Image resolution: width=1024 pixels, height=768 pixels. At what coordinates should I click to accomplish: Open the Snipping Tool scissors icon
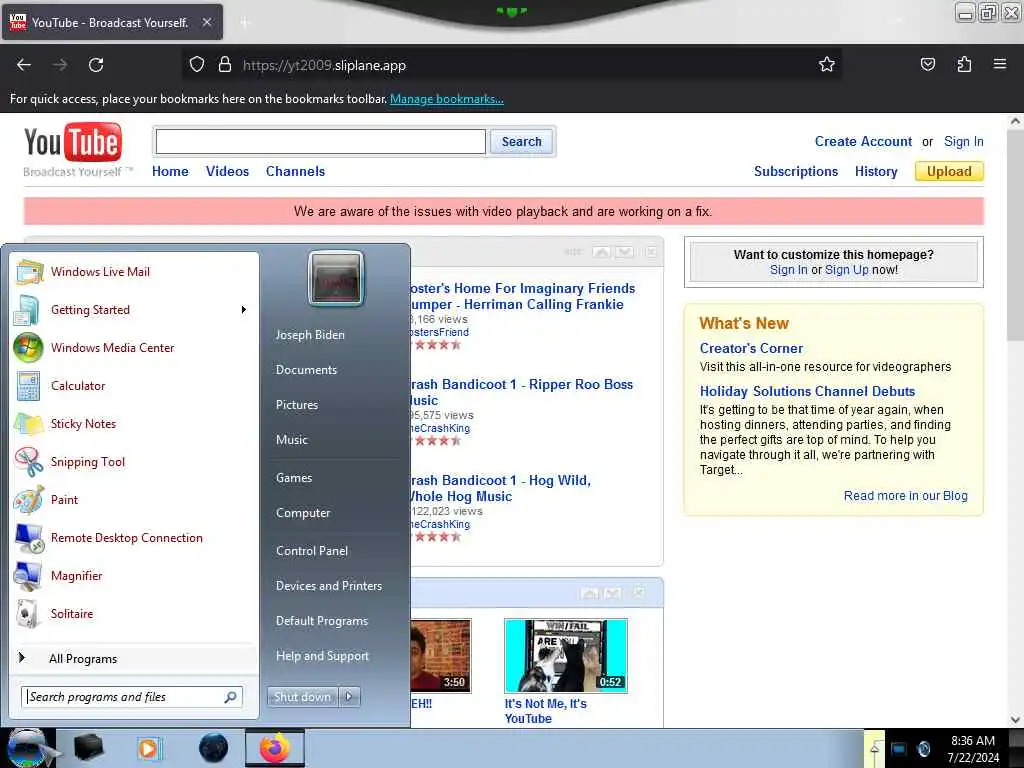coord(29,462)
